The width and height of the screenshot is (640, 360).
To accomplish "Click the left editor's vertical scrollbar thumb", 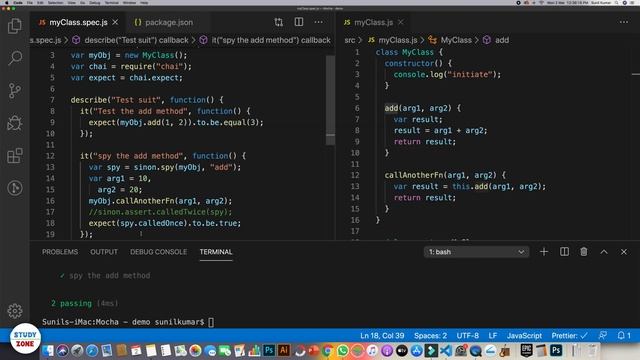I will 330,100.
